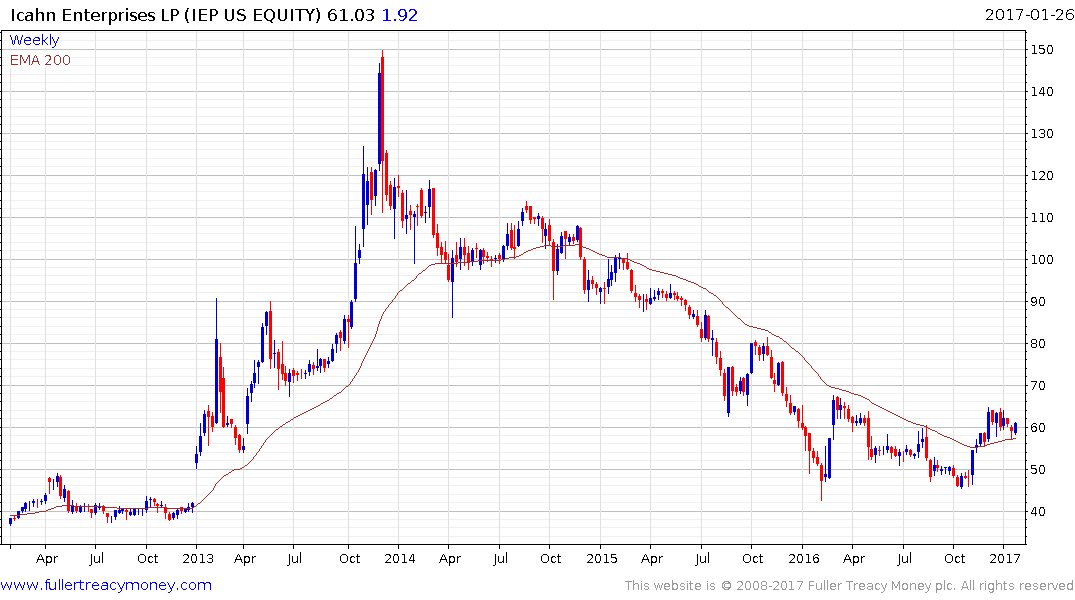This screenshot has width=1075, height=600.
Task: Click the chart date 2017-01-26
Action: click(x=1029, y=14)
